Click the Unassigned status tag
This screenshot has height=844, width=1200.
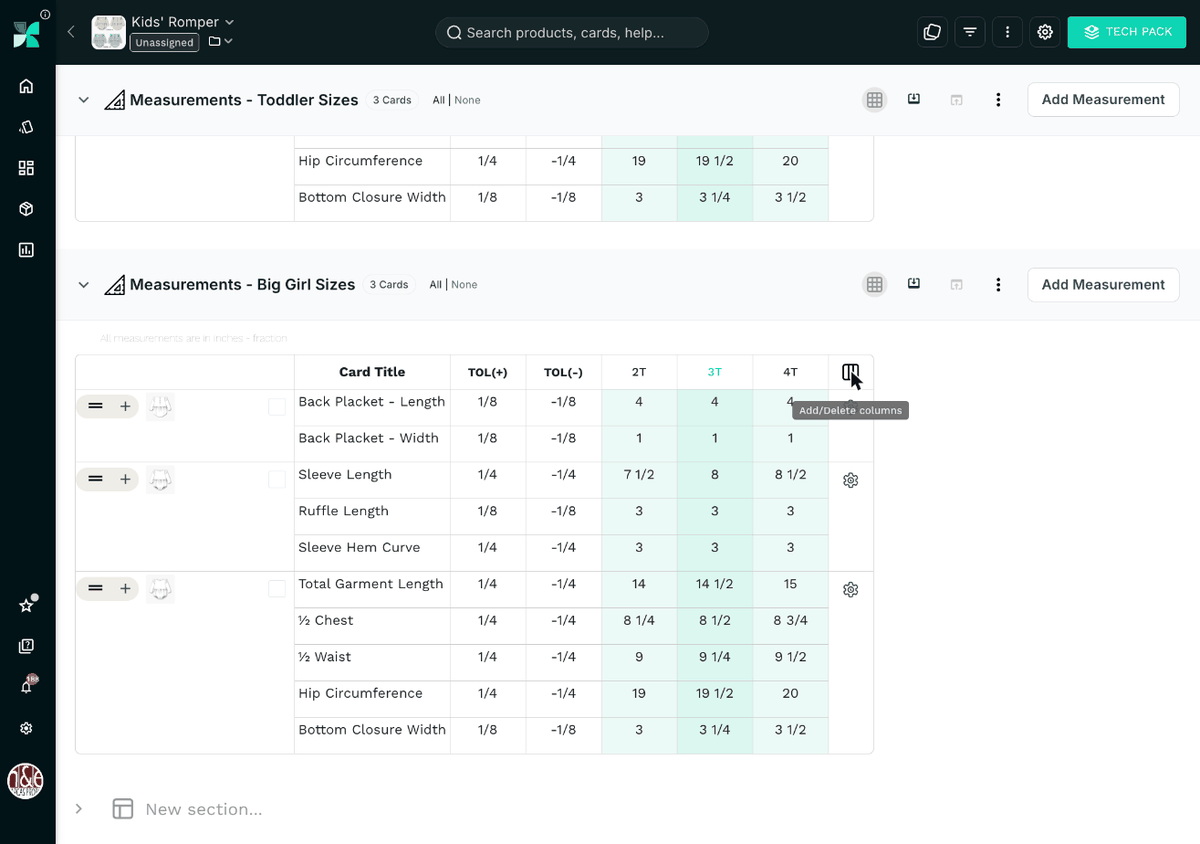(x=165, y=42)
